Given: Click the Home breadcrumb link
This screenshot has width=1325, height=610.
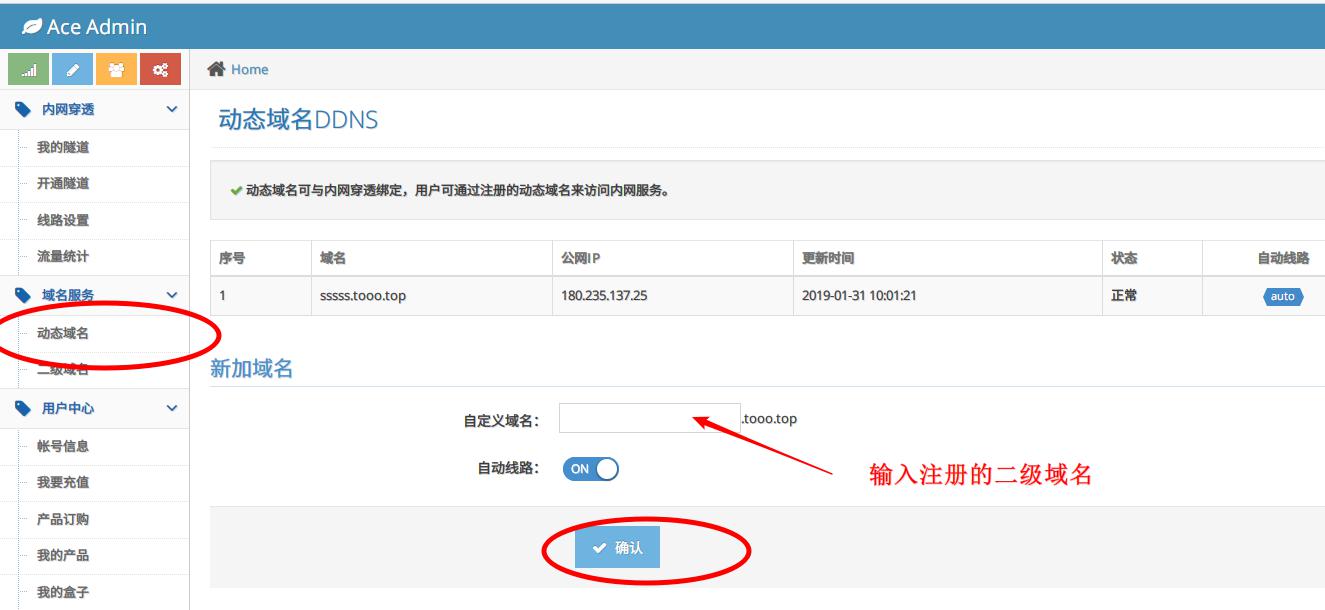Looking at the screenshot, I should 249,69.
